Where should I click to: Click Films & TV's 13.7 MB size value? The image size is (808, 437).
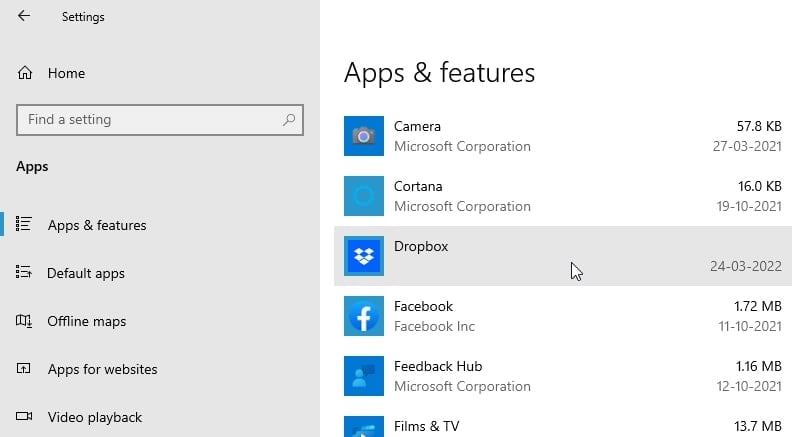[x=758, y=426]
